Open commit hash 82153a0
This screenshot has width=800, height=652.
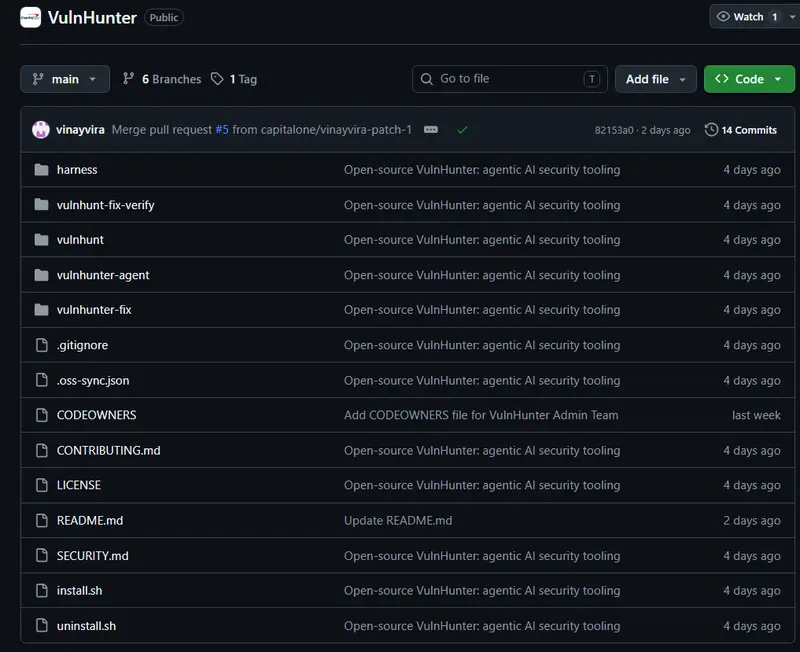pos(614,130)
